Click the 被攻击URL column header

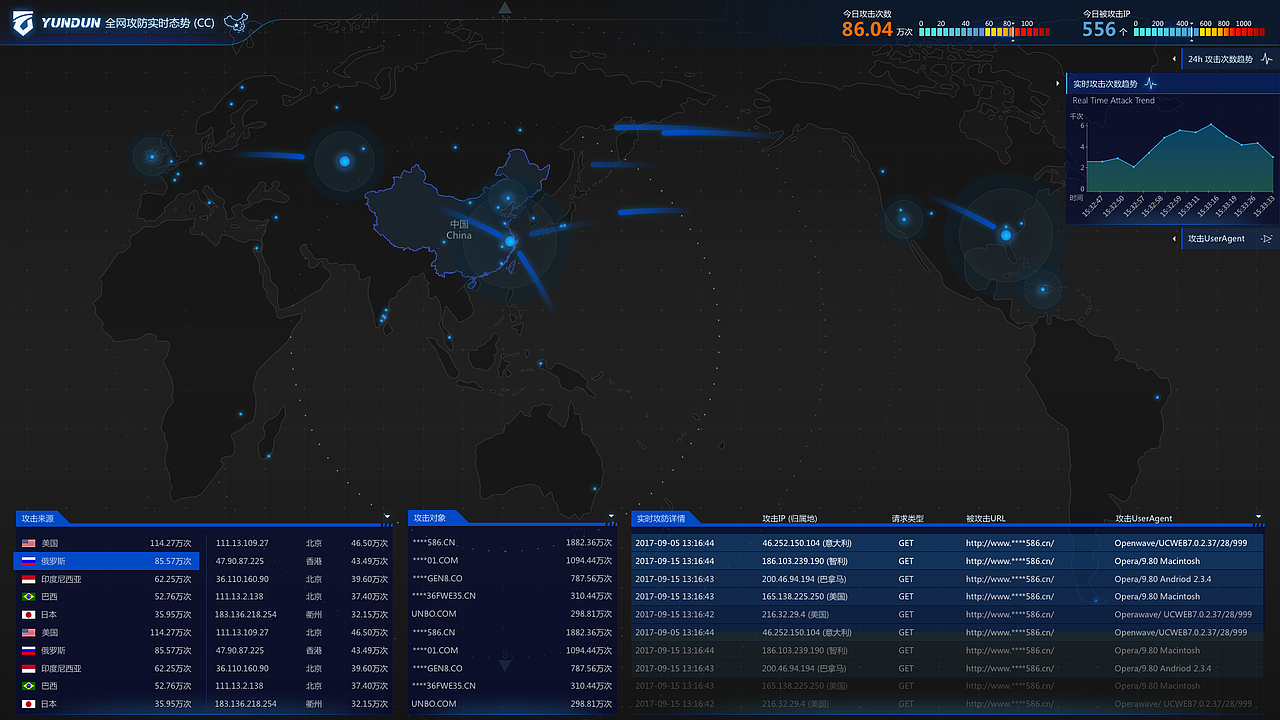(986, 518)
